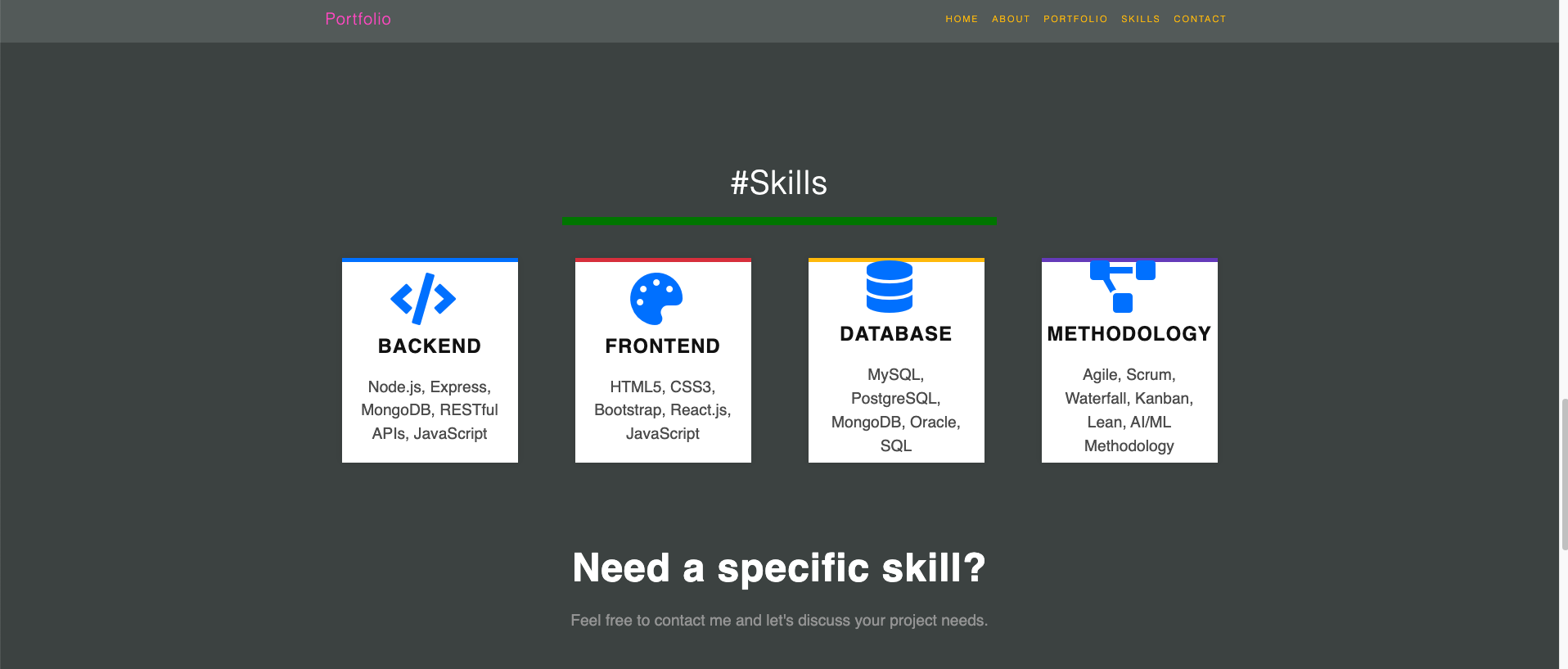Click the HTML5, CSS3 skills description

(663, 410)
